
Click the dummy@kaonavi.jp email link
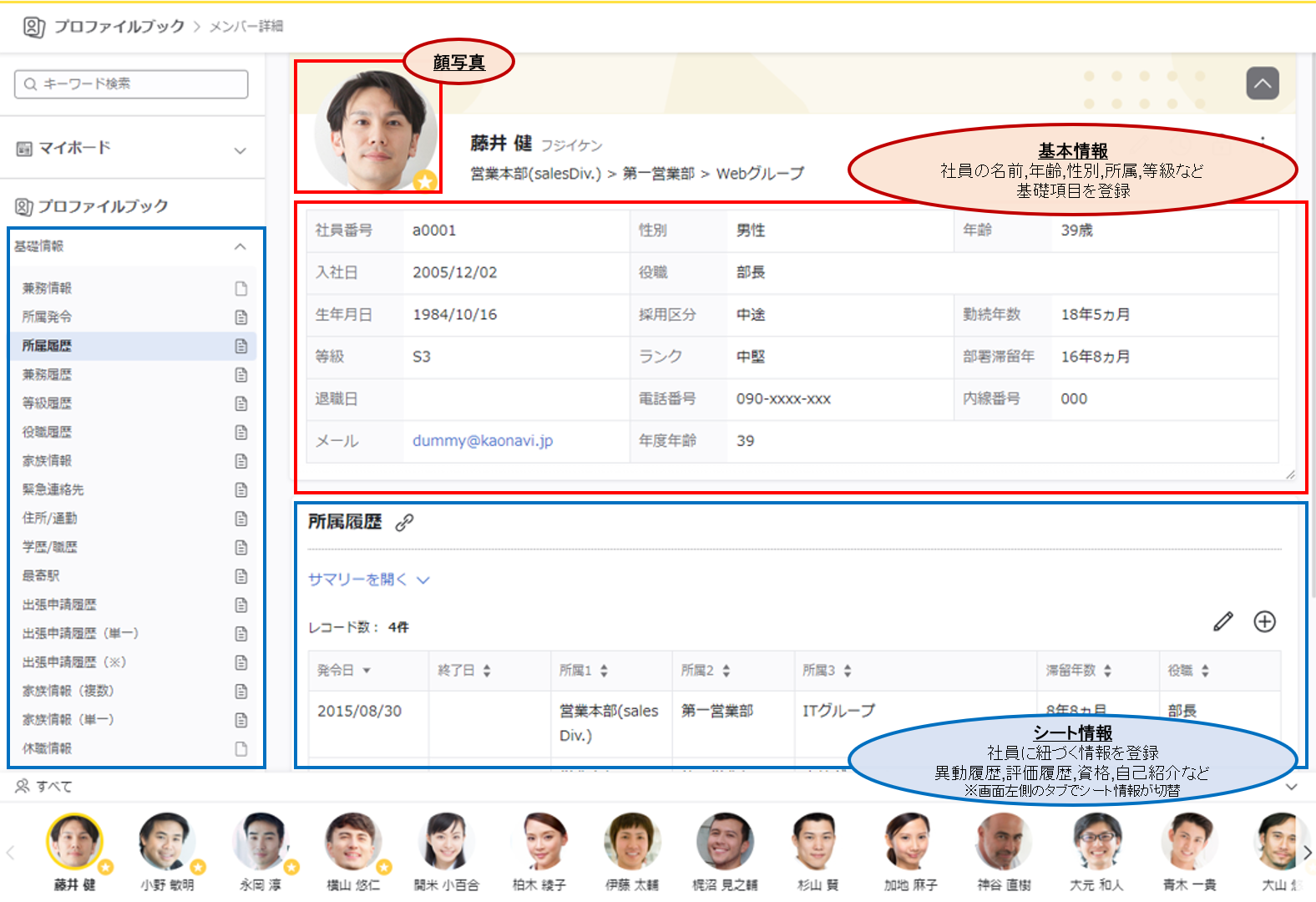[x=483, y=441]
